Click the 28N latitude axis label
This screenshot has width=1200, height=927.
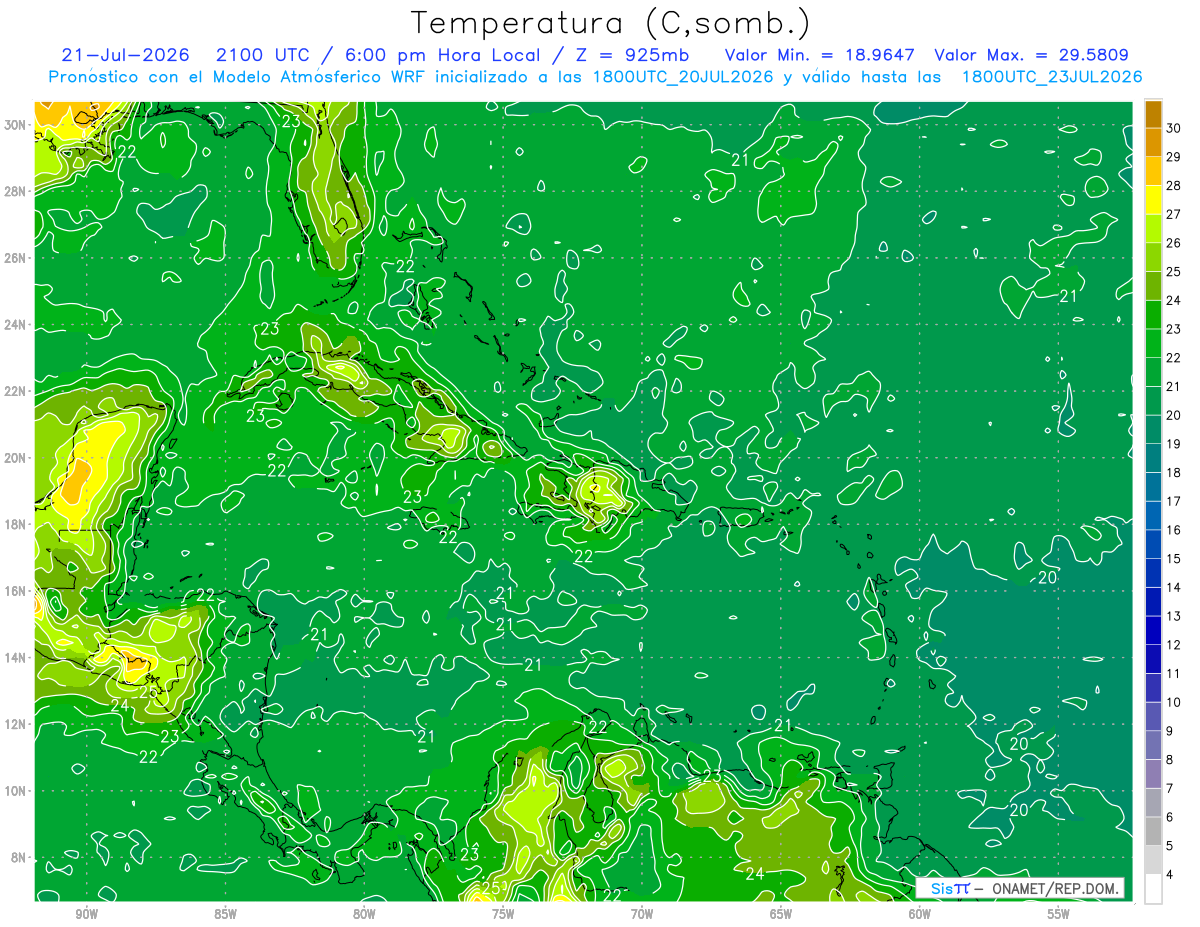click(x=17, y=191)
